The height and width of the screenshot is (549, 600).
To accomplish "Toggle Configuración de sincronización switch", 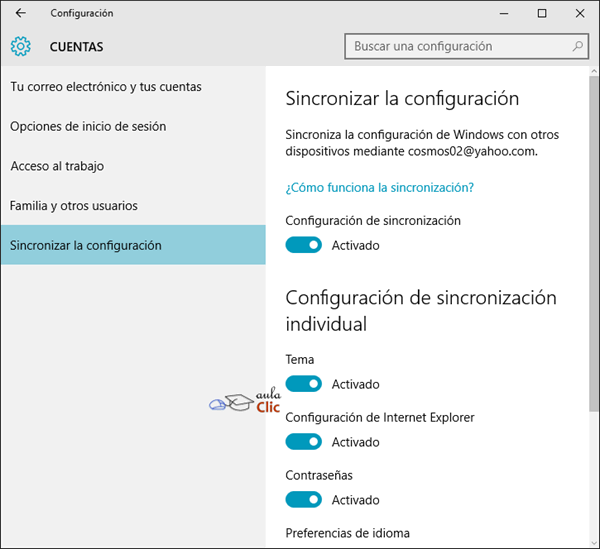I will pos(303,245).
